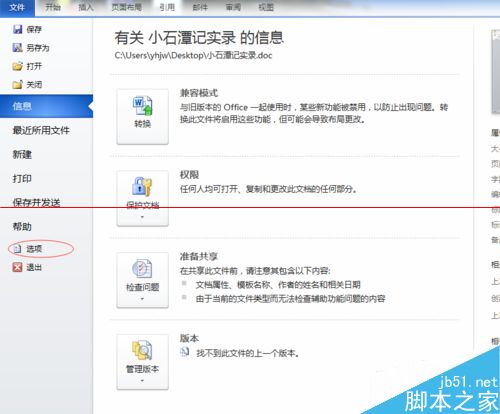500x414 pixels.
Task: Switch to the Review (审阅) tab
Action: click(233, 7)
